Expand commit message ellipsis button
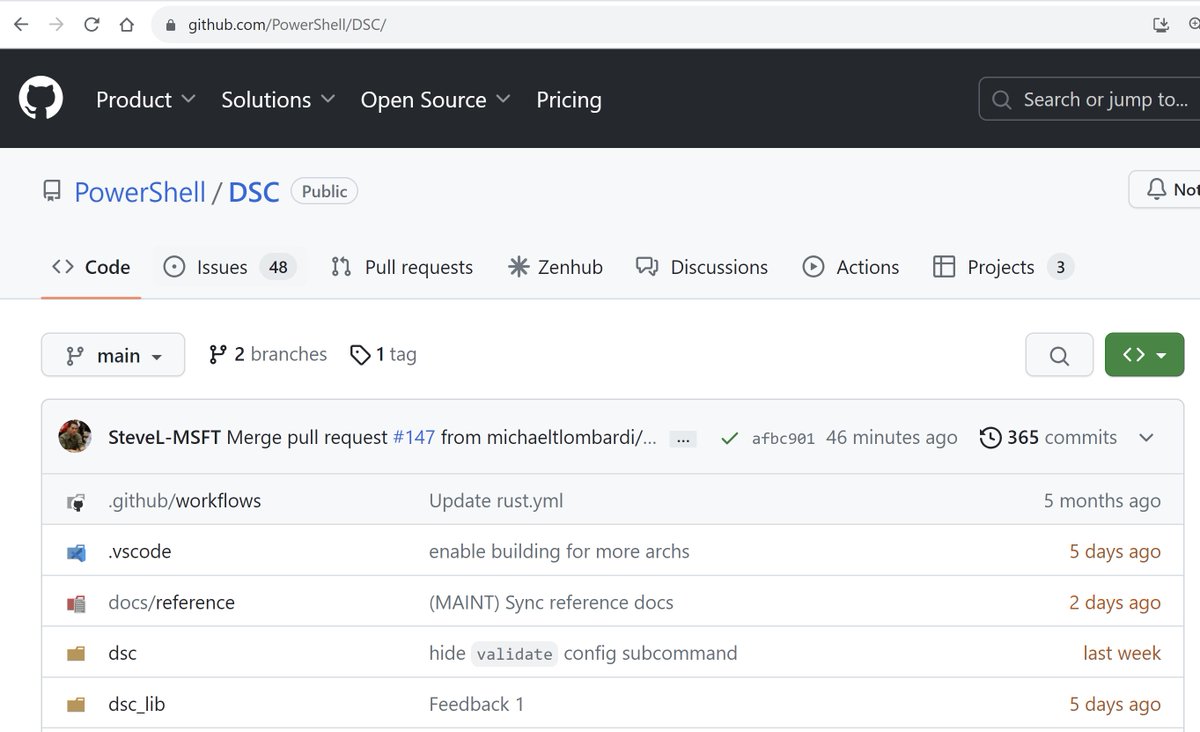Viewport: 1200px width, 732px height. [683, 438]
